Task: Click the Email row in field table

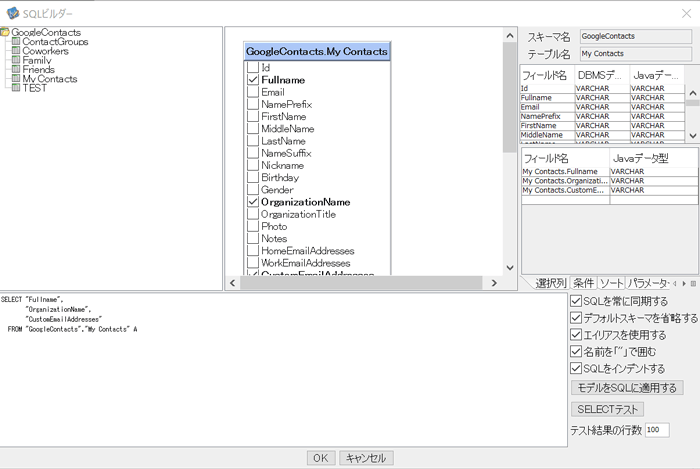Action: tap(602, 107)
